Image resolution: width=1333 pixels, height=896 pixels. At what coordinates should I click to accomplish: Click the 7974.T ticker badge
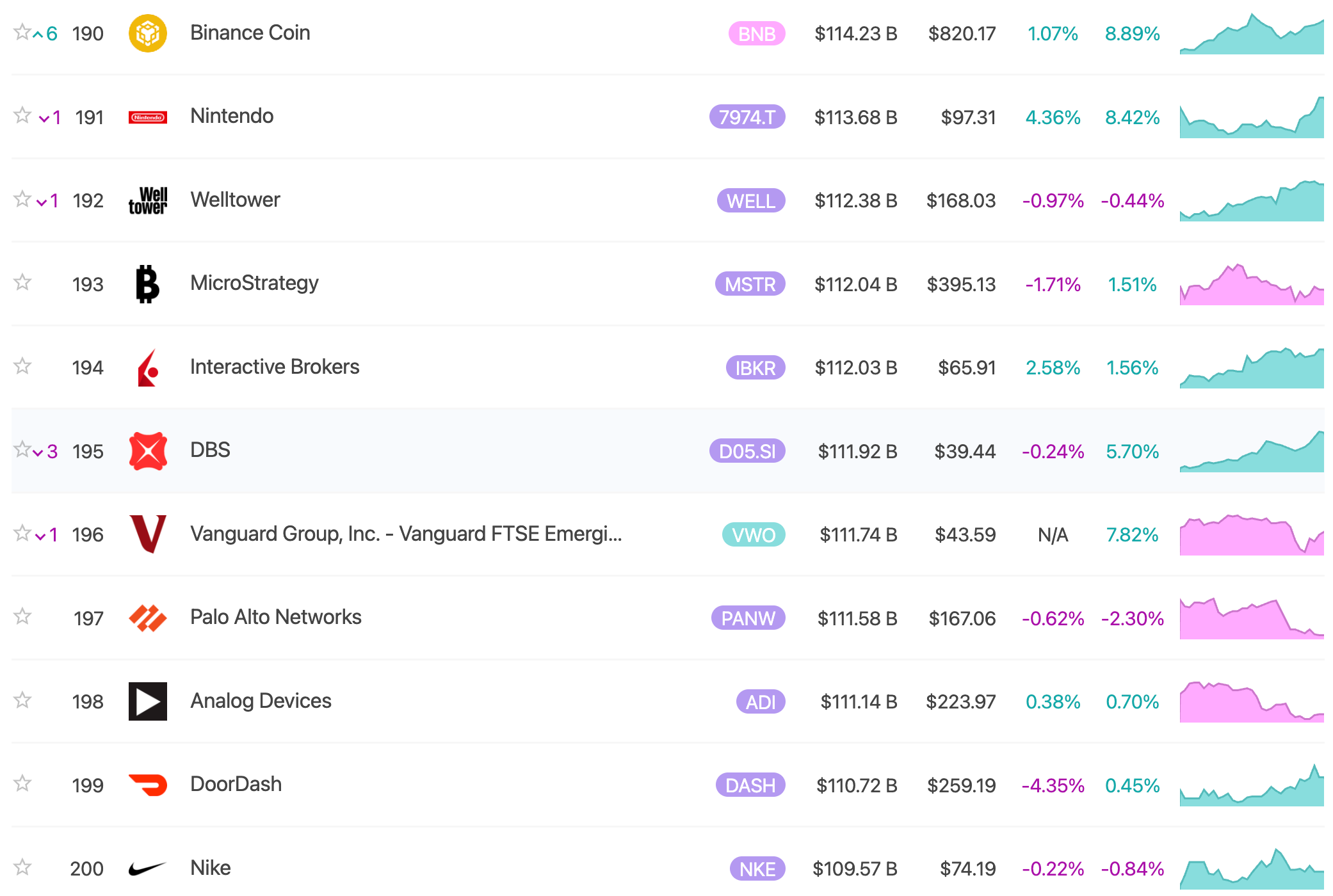tap(747, 117)
